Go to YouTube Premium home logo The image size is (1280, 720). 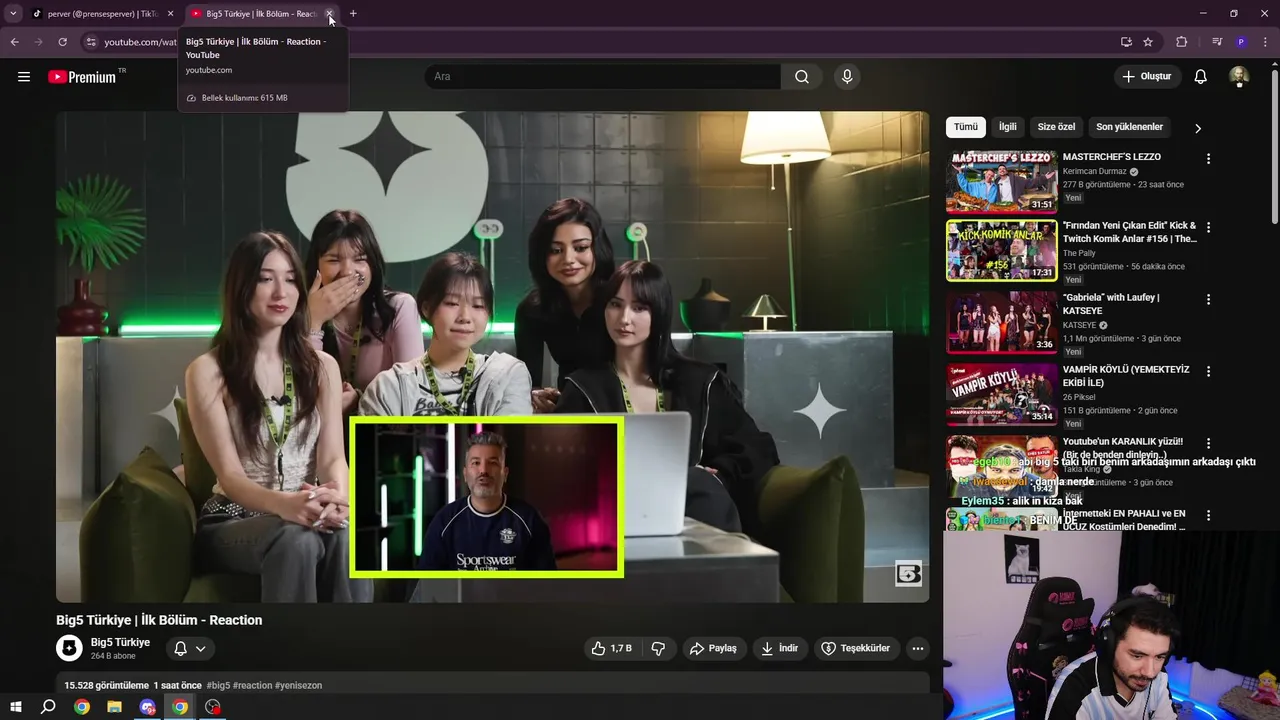(x=82, y=77)
